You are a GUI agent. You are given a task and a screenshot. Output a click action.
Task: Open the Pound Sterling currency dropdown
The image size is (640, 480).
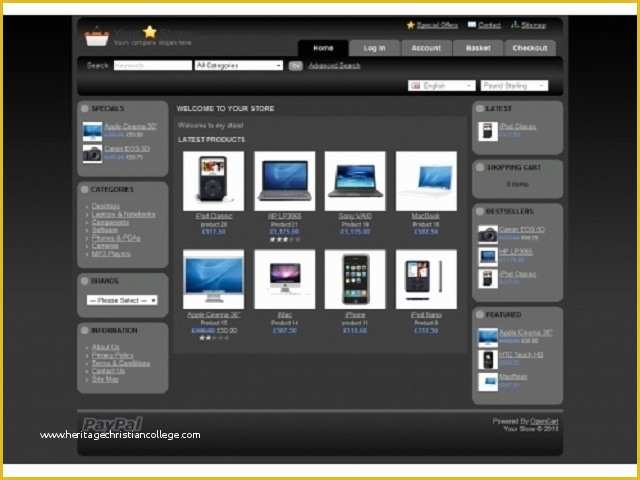pos(514,85)
